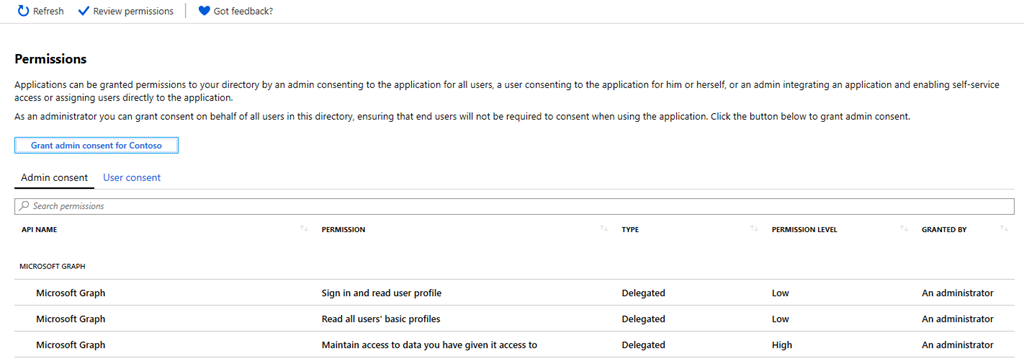Sort by Permission Level column arrows
The image size is (1024, 364).
pos(904,228)
